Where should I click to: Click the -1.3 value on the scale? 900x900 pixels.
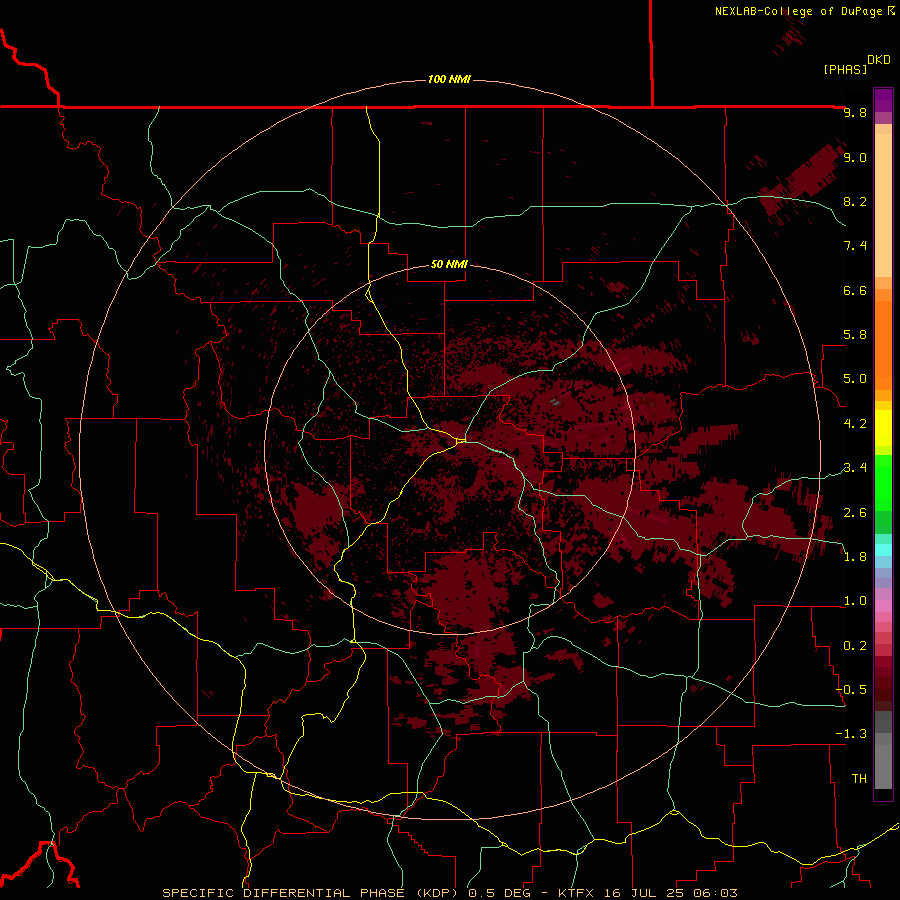tap(852, 734)
